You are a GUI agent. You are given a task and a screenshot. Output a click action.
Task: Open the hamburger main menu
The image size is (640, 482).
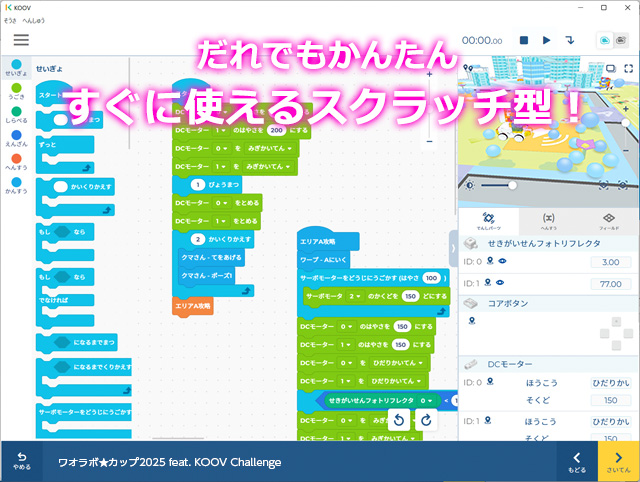[21, 40]
